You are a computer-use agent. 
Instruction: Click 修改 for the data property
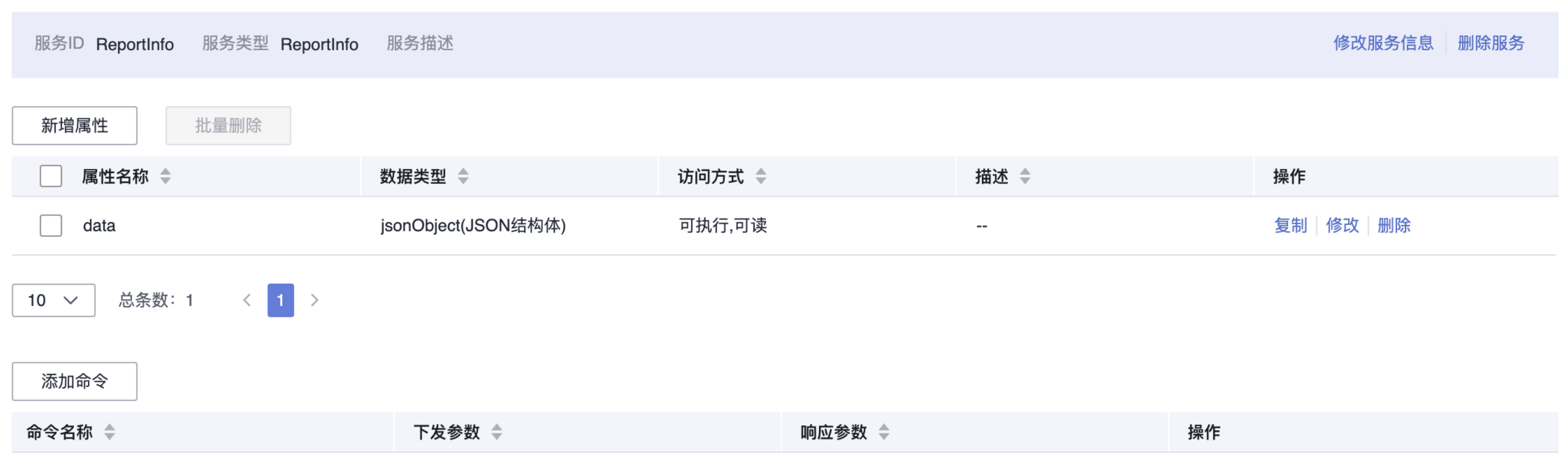pos(1342,226)
